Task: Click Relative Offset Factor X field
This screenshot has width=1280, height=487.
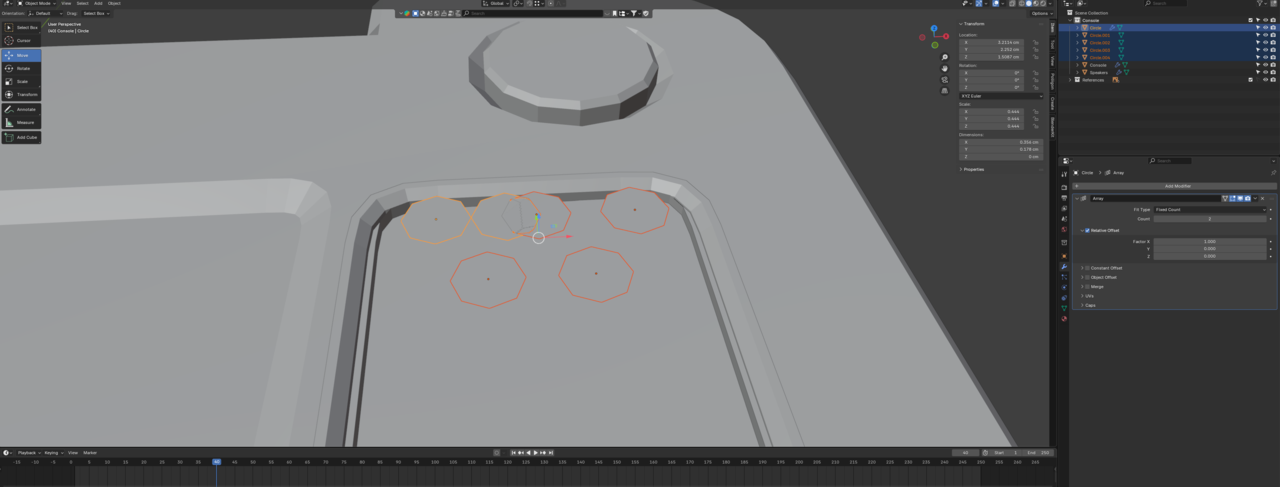Action: pyautogui.click(x=1210, y=241)
